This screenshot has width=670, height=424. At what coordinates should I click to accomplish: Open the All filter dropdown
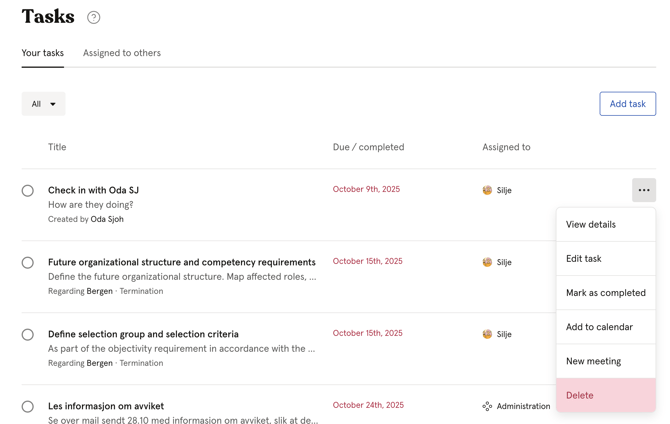43,104
